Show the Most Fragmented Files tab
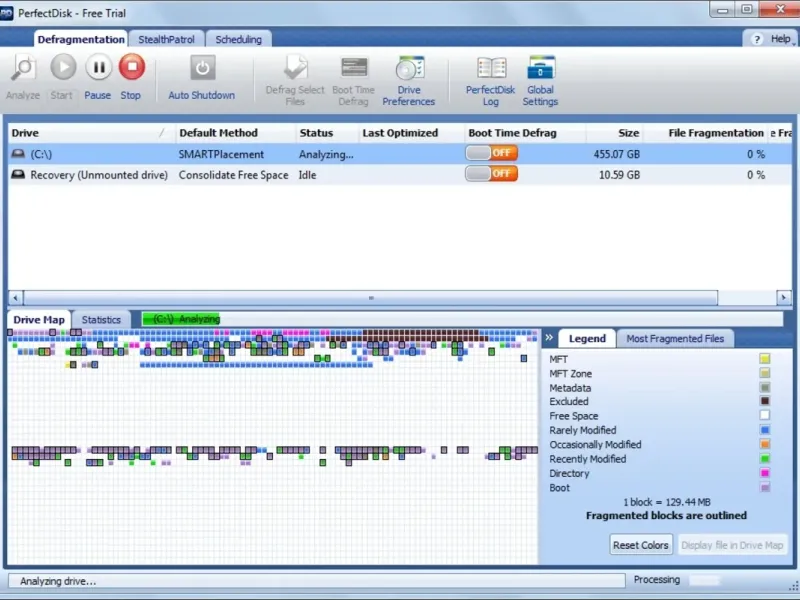This screenshot has width=800, height=600. coord(675,339)
